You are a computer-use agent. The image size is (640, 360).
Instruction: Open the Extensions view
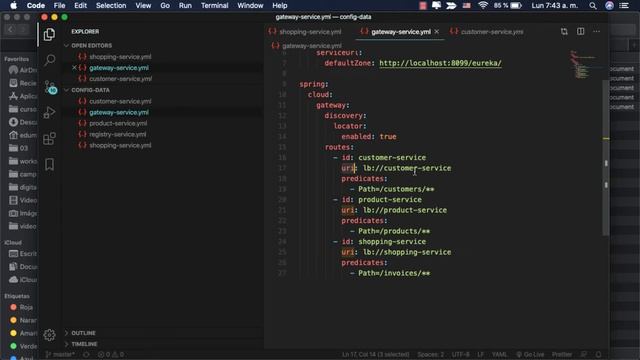click(x=49, y=138)
